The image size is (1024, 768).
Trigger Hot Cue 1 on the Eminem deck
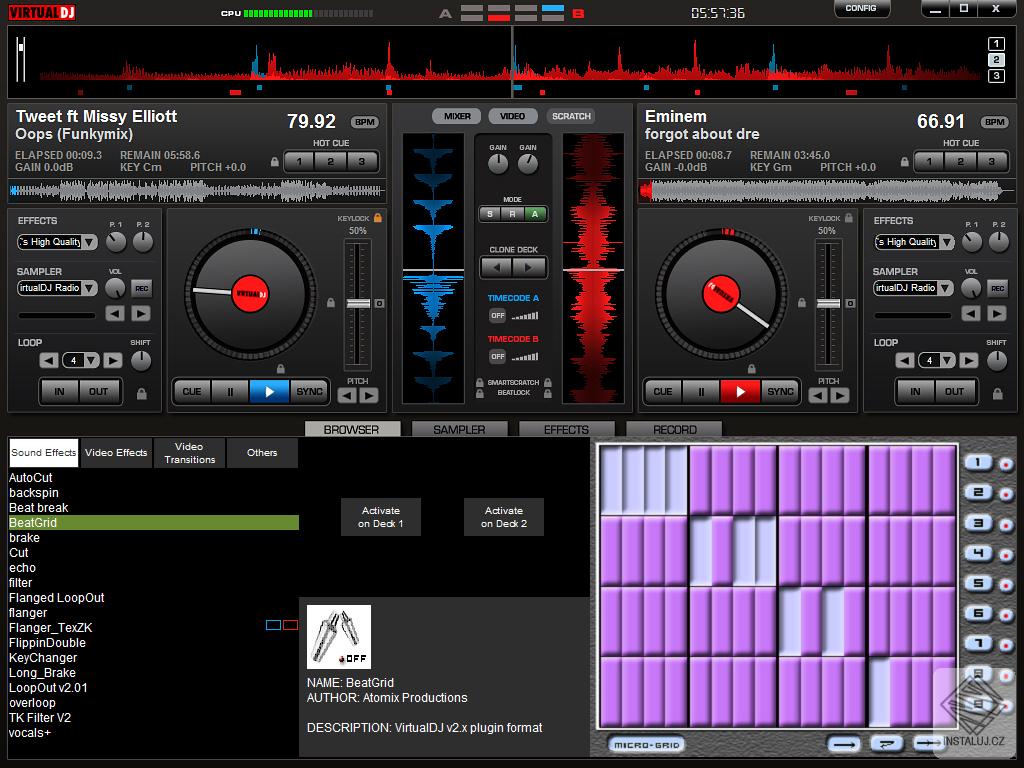tap(927, 161)
